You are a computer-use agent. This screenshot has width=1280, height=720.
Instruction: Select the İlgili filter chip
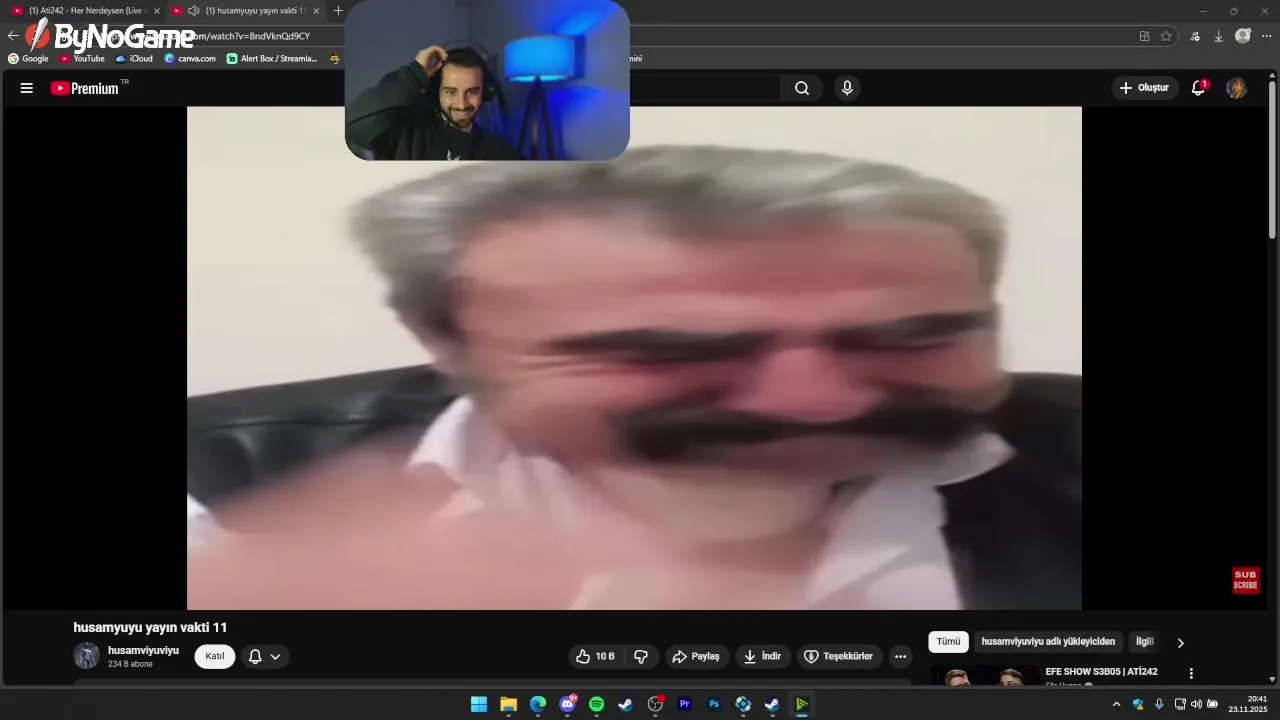tap(1144, 642)
